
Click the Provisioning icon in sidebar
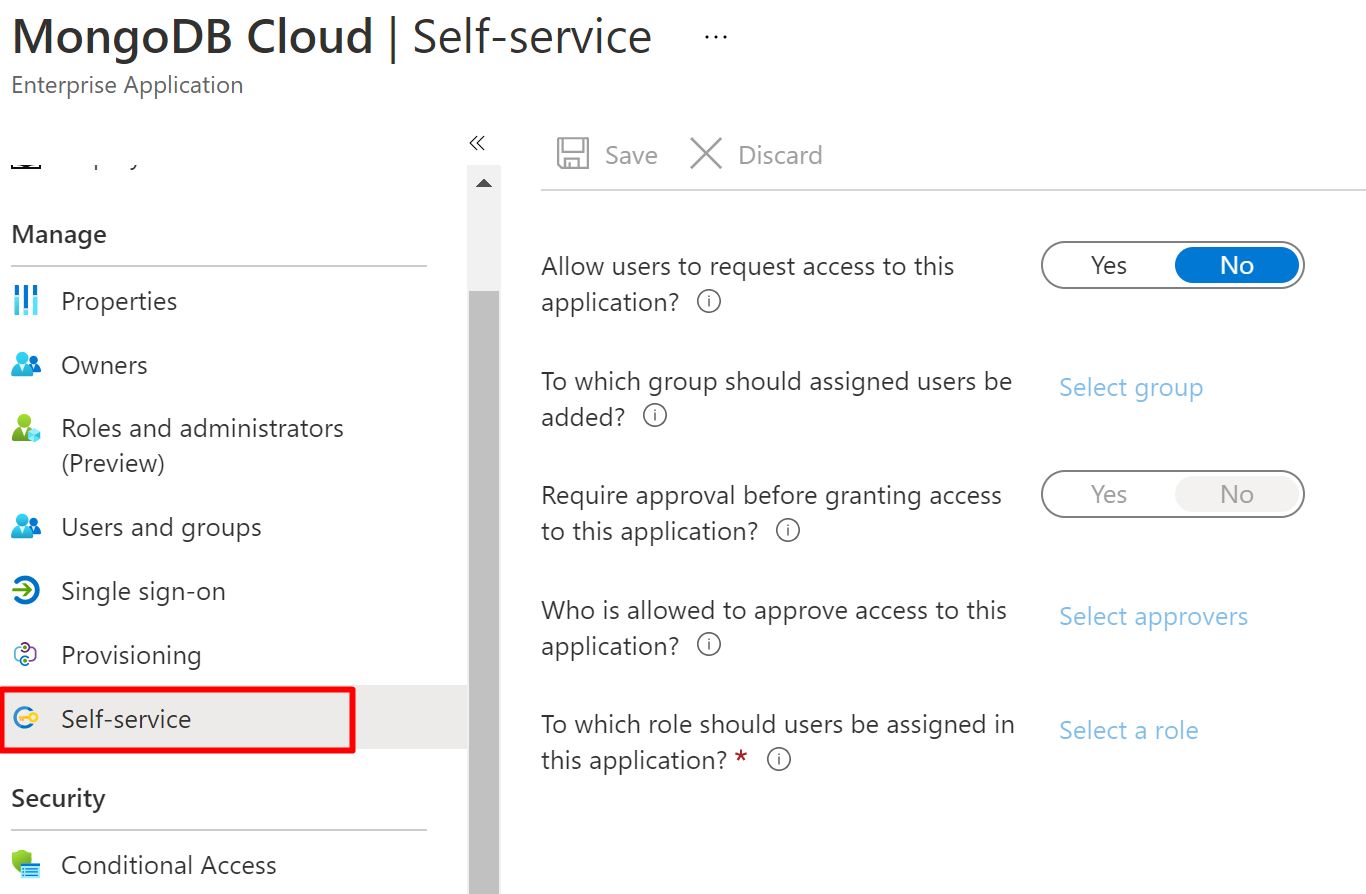[26, 655]
